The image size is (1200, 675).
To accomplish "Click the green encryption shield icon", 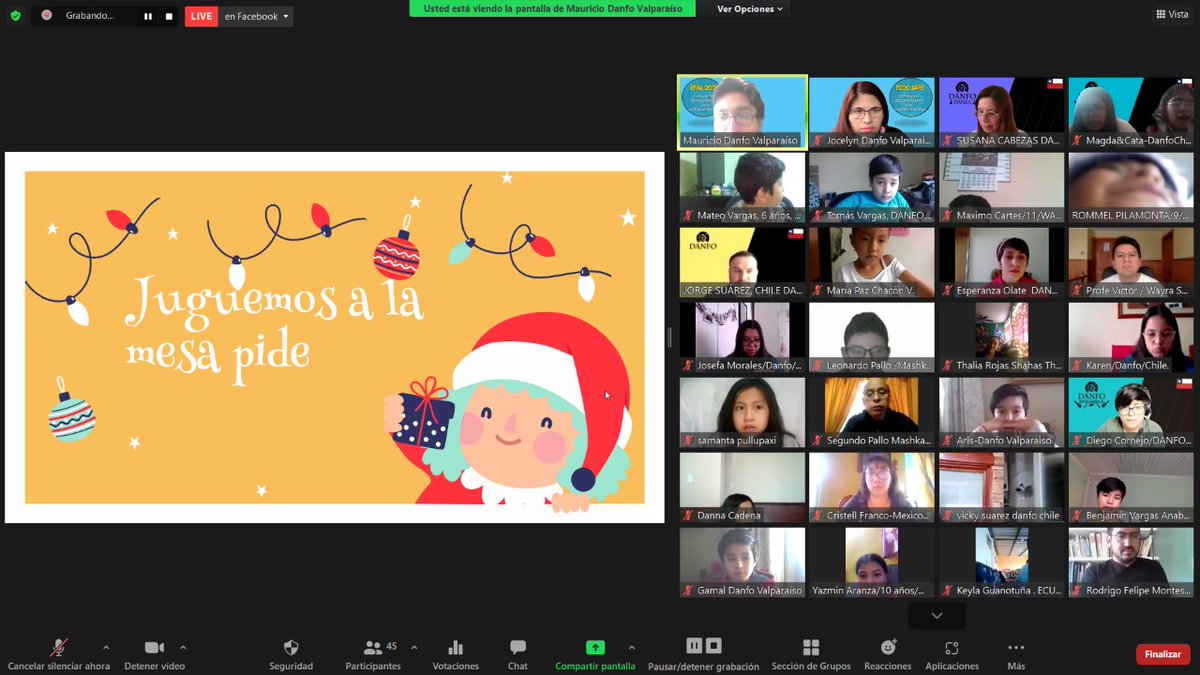I will 15,16.
